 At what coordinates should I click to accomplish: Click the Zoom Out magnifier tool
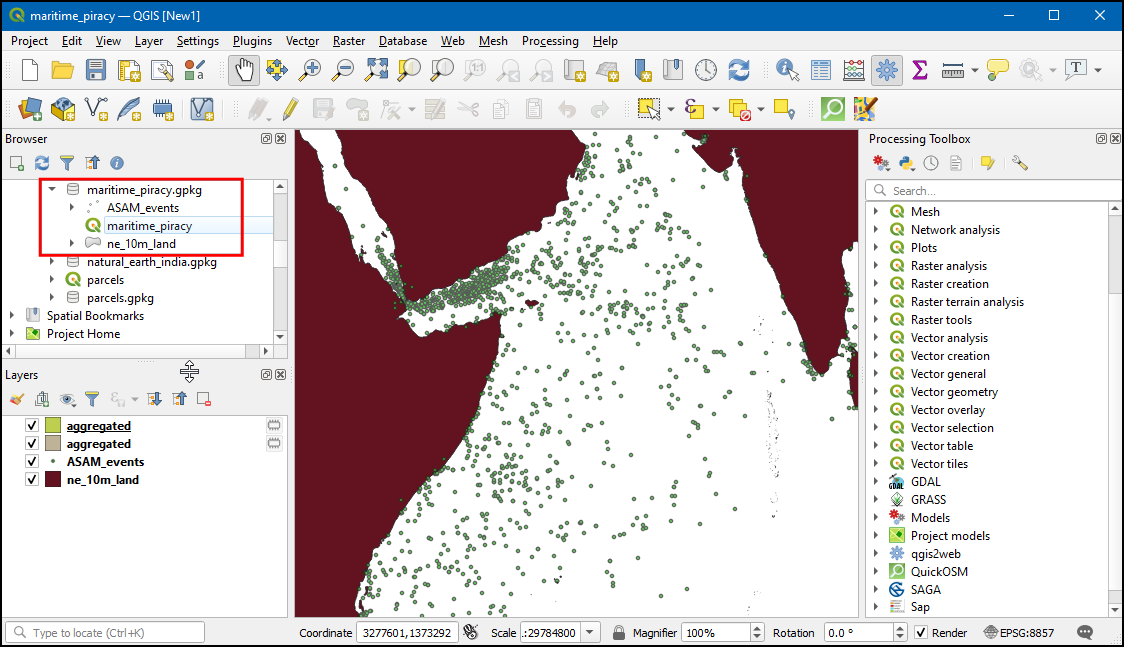(343, 70)
